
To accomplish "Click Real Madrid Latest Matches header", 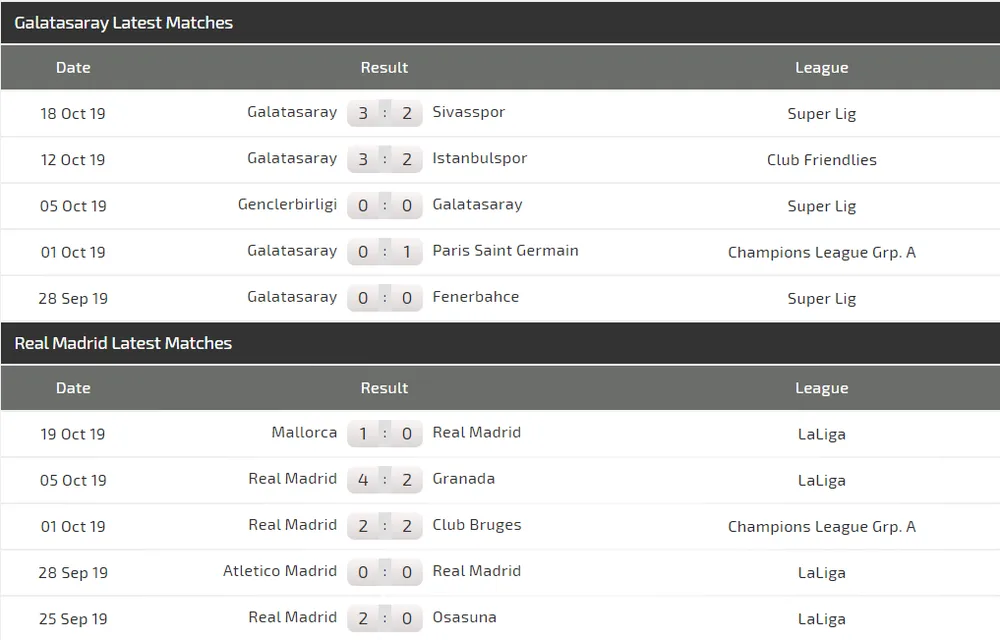I will [x=123, y=344].
